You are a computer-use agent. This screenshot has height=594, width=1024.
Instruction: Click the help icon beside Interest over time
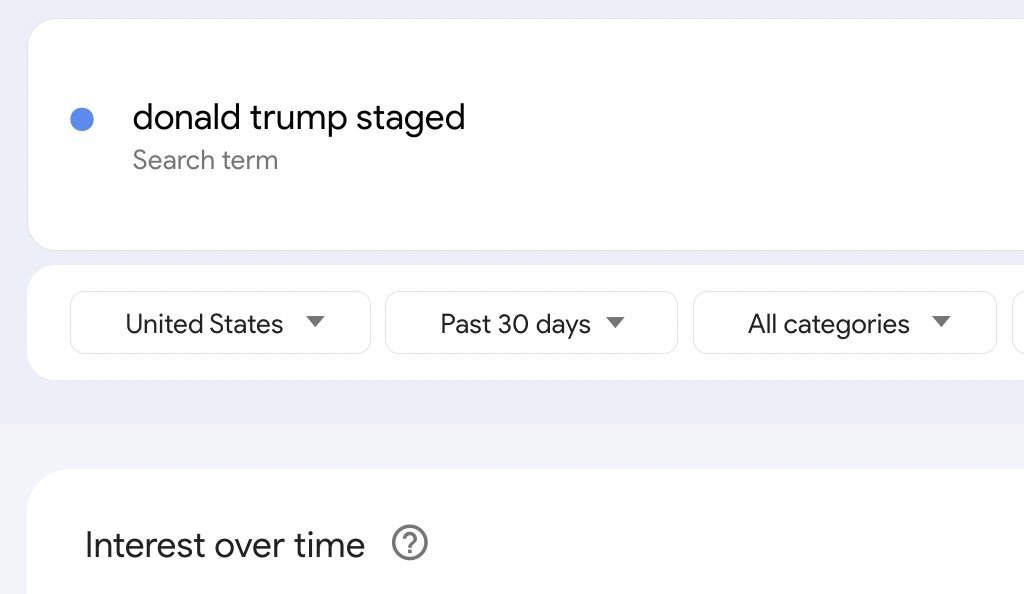click(409, 544)
